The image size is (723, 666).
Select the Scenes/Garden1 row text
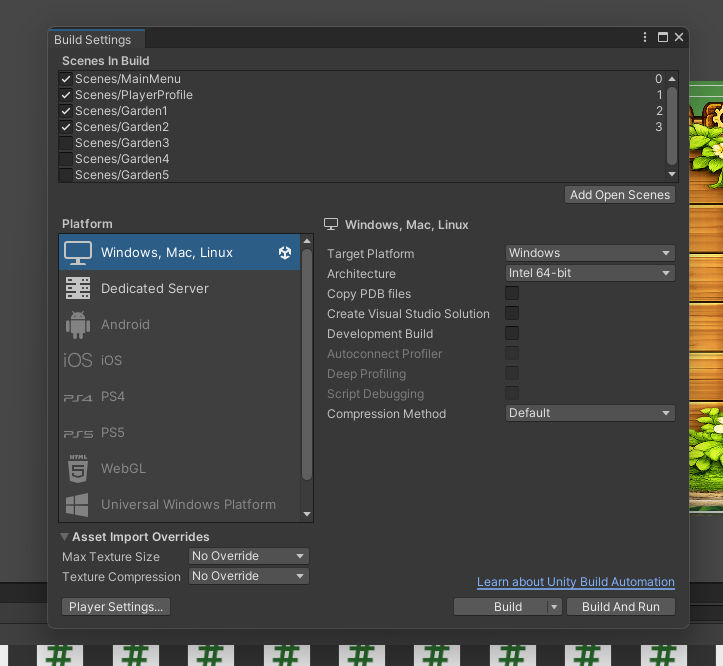pos(121,111)
